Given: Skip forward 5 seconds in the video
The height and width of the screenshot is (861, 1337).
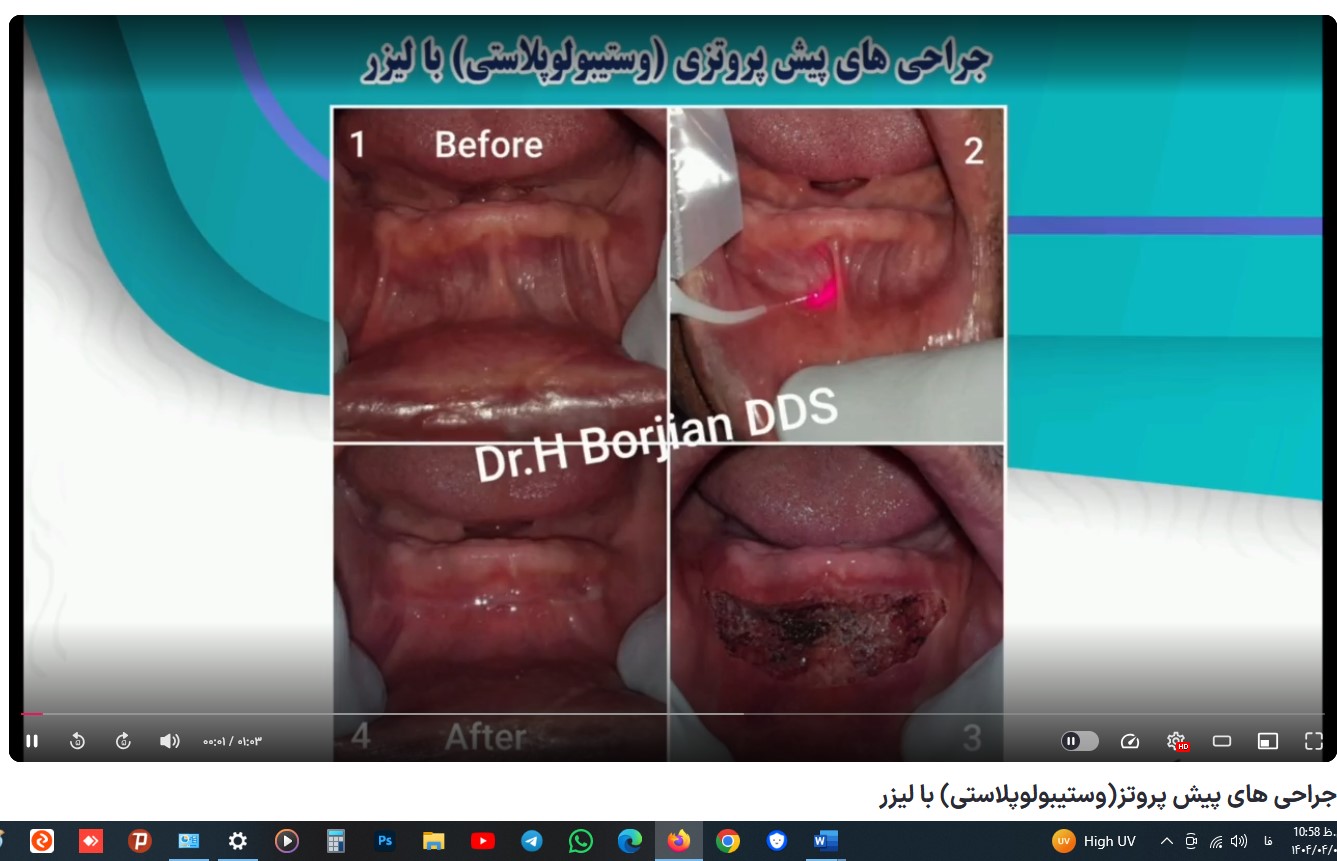Looking at the screenshot, I should pos(122,741).
